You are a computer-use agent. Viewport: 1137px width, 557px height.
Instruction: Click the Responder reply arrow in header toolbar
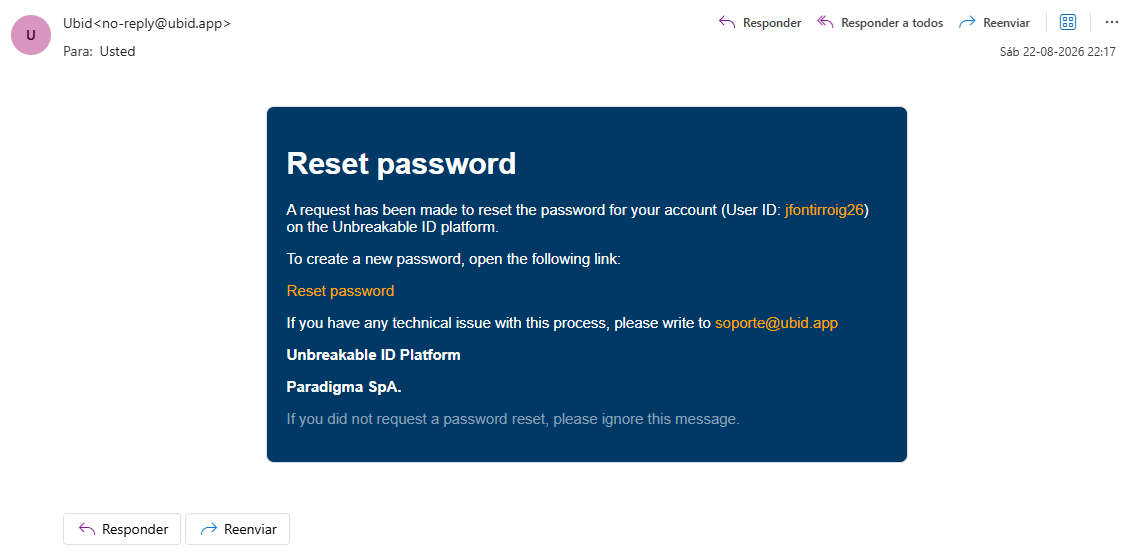tap(727, 22)
